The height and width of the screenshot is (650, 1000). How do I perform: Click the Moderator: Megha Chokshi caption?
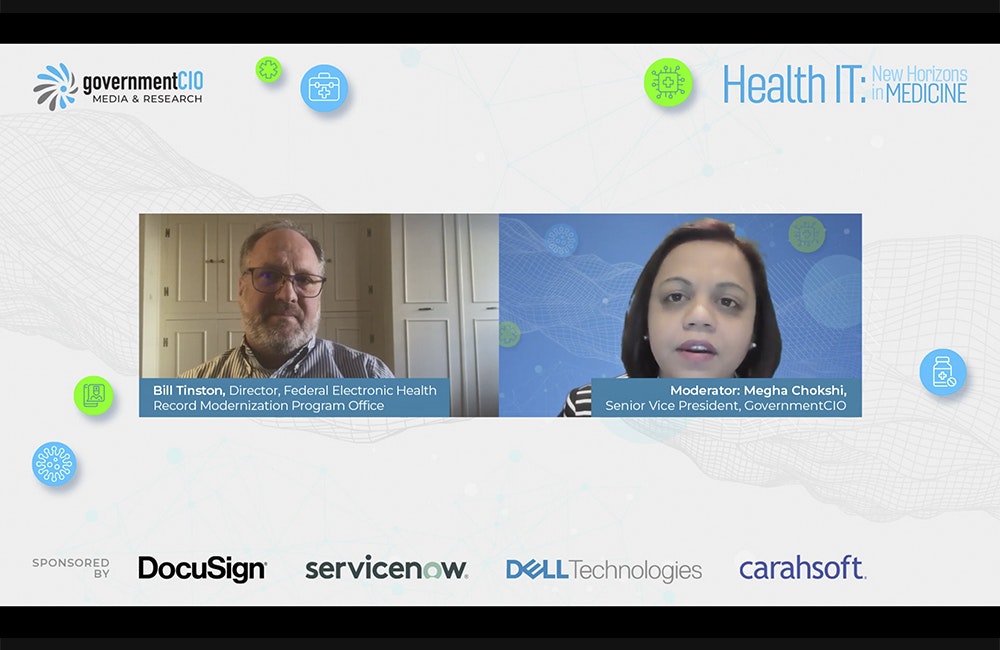[727, 398]
